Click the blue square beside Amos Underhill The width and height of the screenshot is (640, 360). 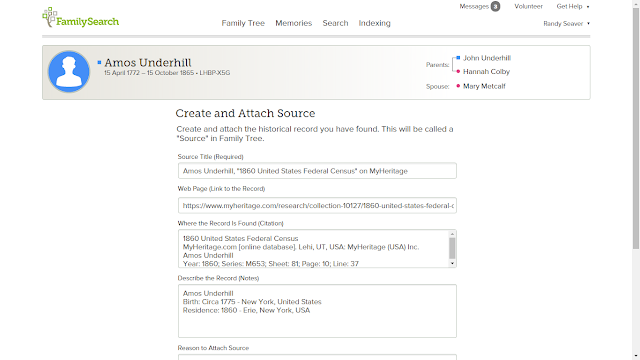(x=99, y=62)
